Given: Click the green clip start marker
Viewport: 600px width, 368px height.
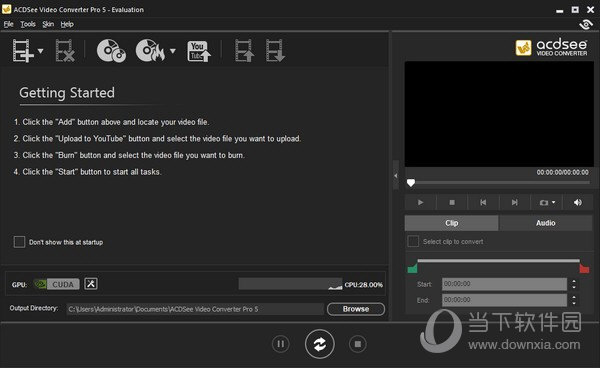Looking at the screenshot, I should (412, 269).
